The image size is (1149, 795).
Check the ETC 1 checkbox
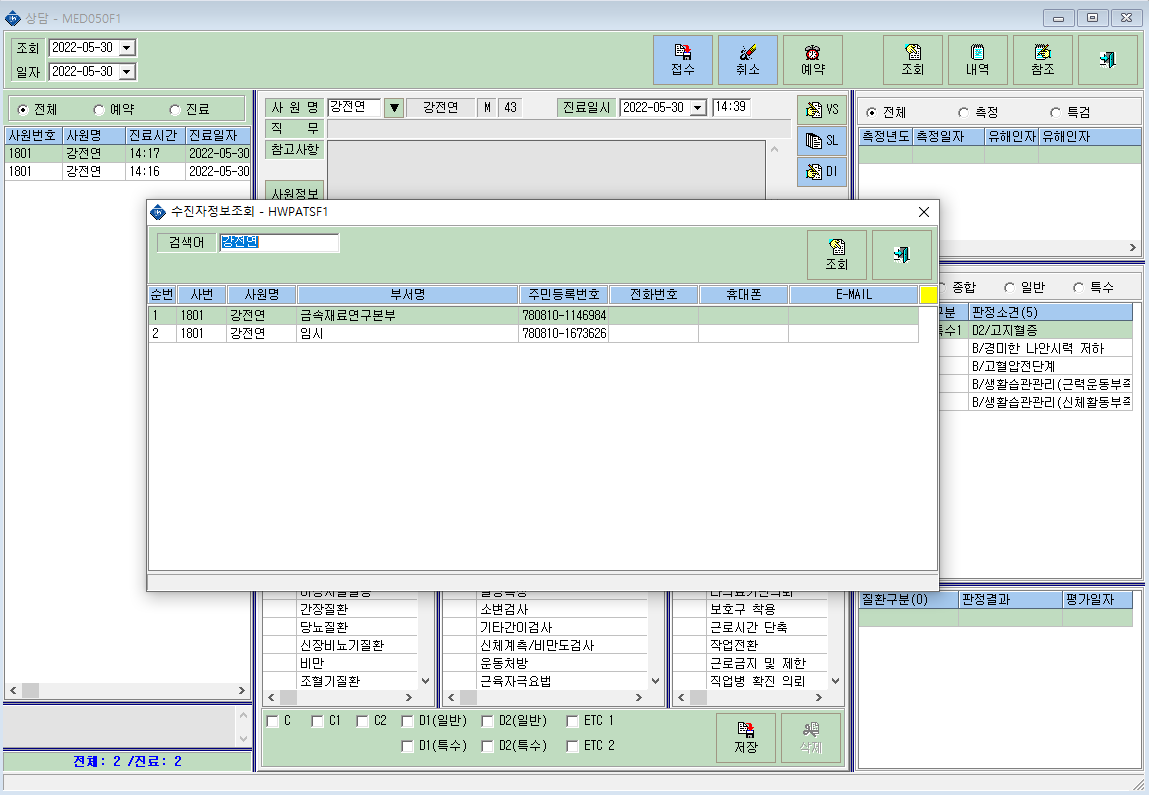click(x=572, y=722)
